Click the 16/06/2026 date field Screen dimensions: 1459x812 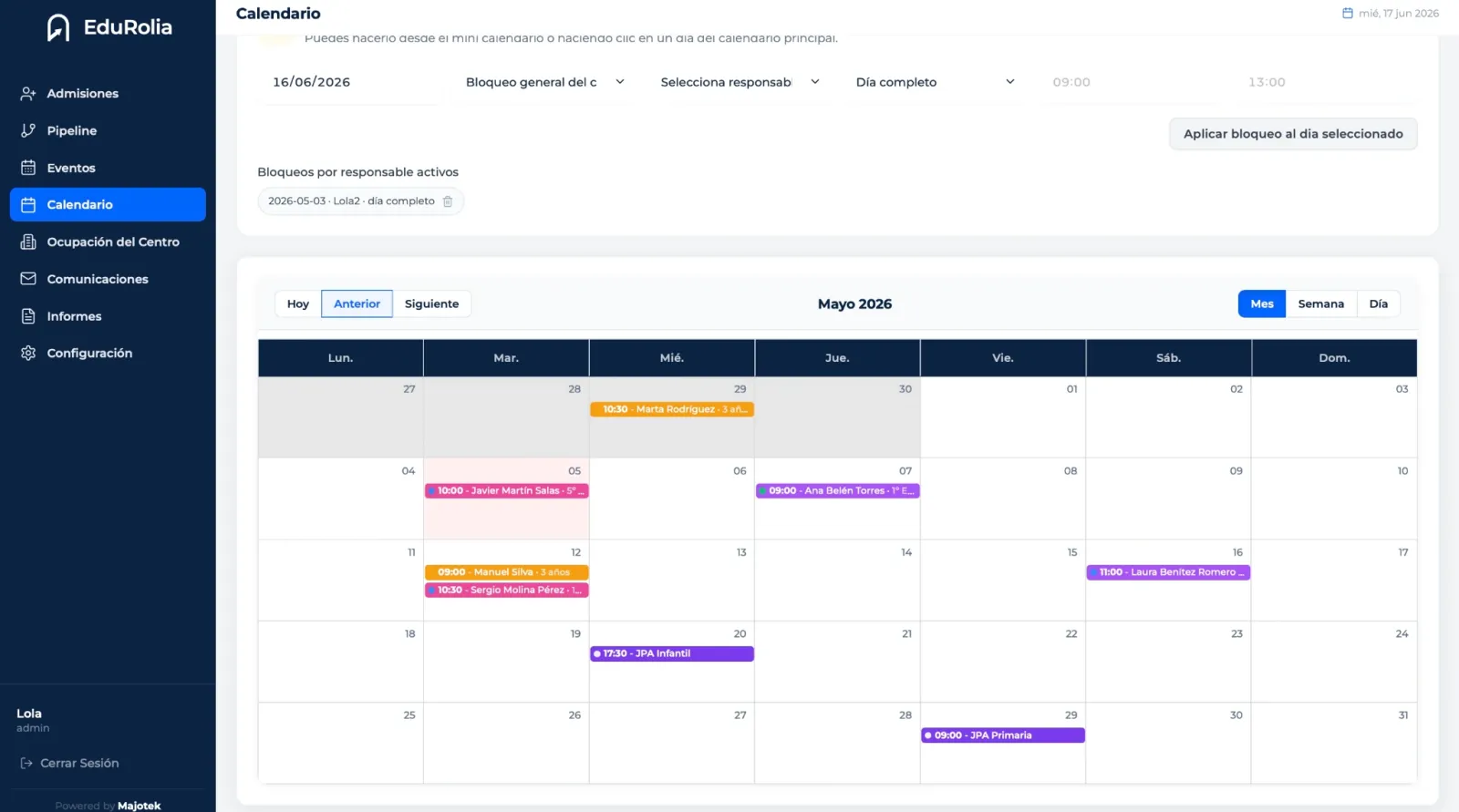[350, 82]
